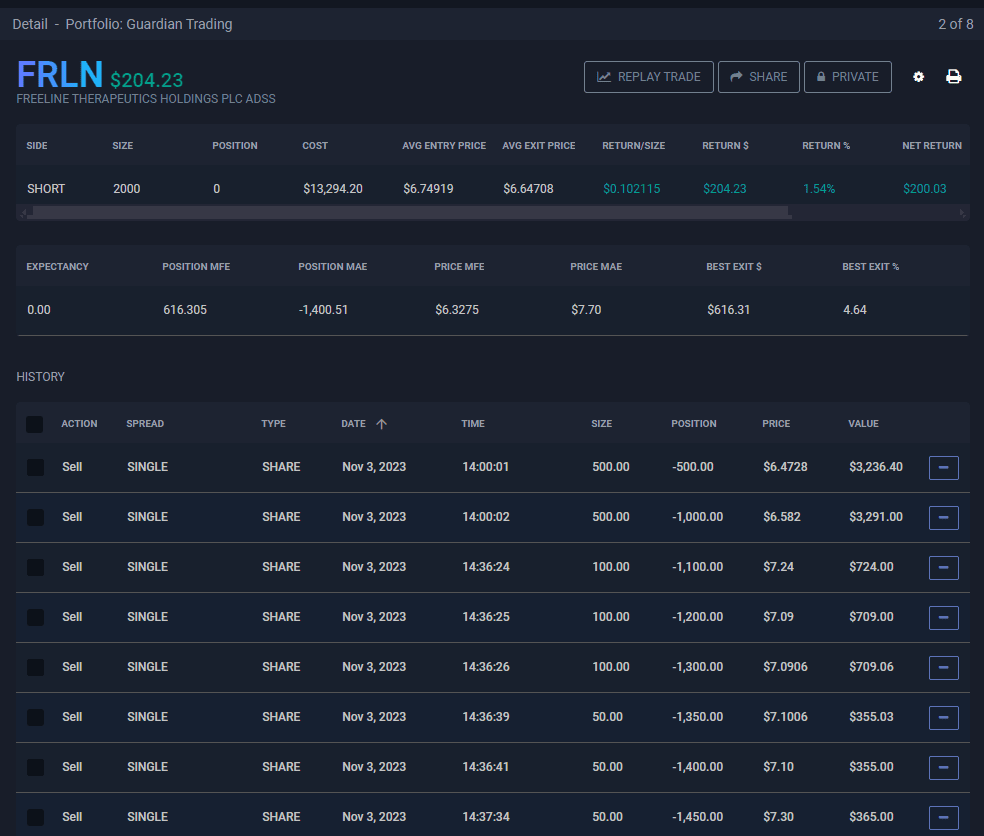Select all rows with History header checkbox

click(x=35, y=424)
